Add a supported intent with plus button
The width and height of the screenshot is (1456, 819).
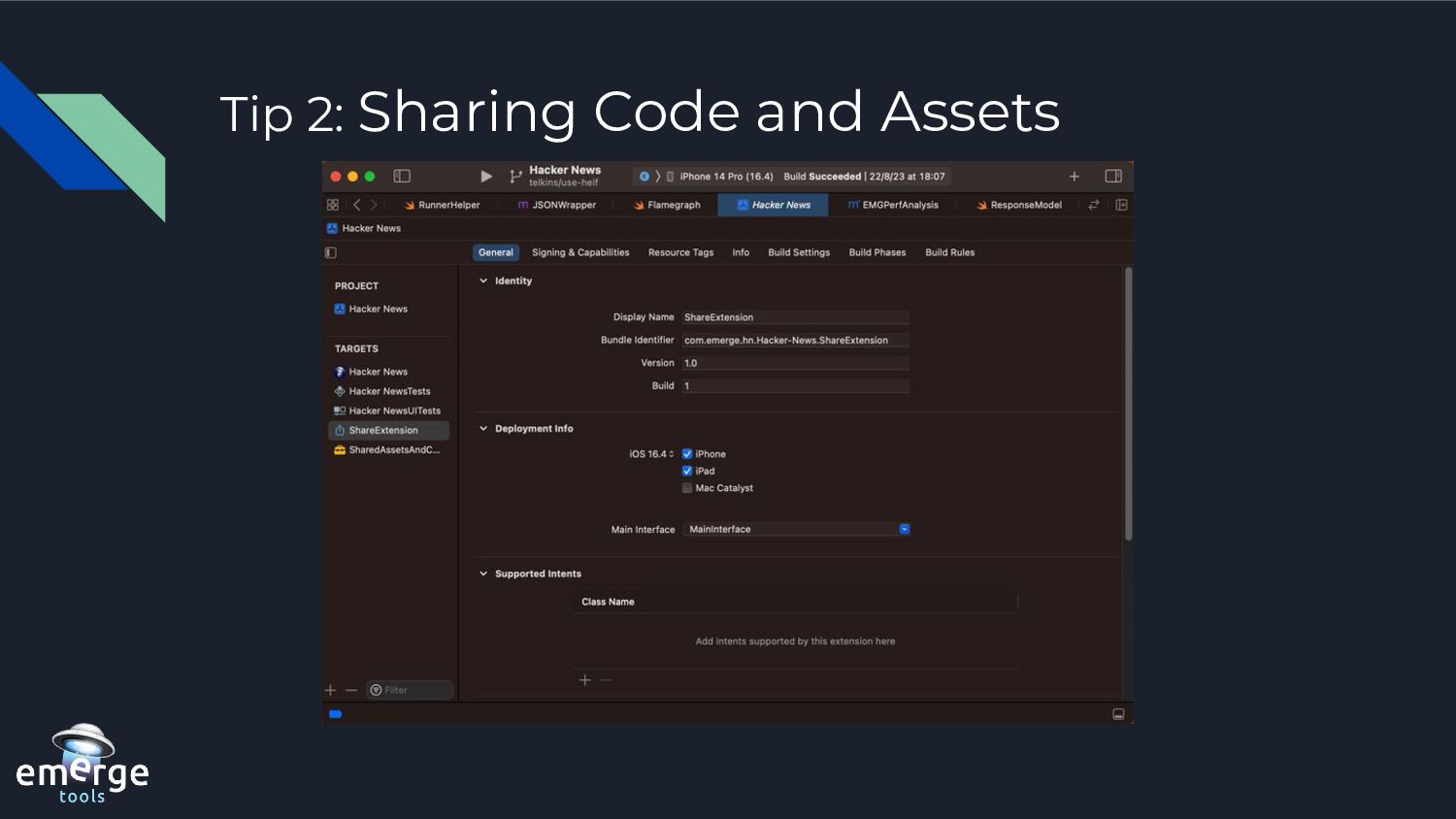click(584, 680)
